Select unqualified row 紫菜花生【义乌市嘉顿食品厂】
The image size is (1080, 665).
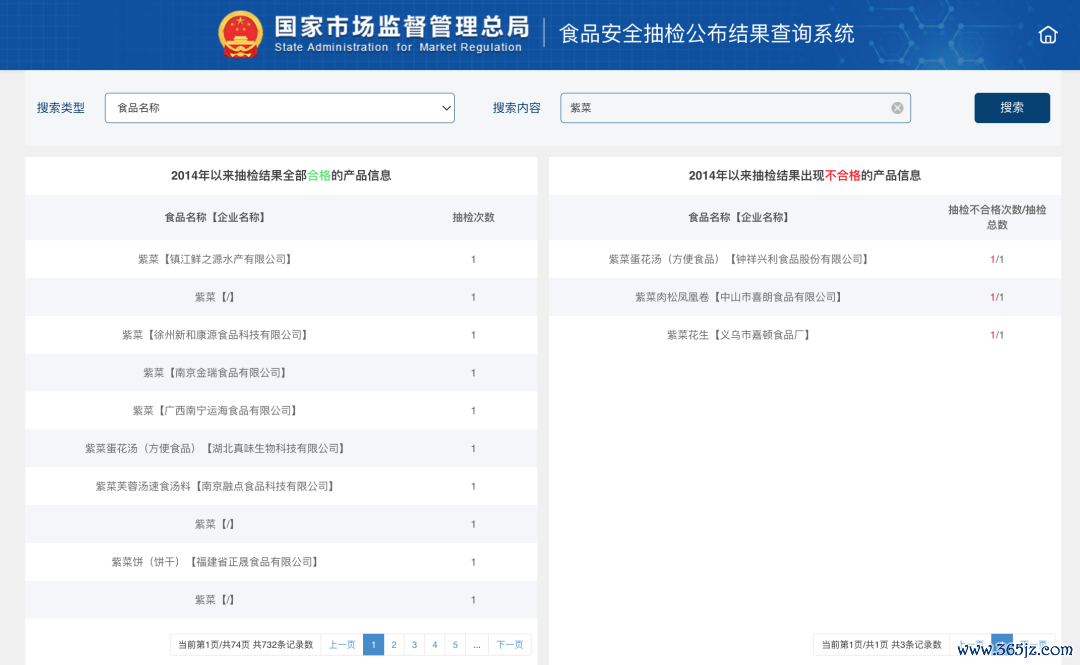[x=804, y=335]
